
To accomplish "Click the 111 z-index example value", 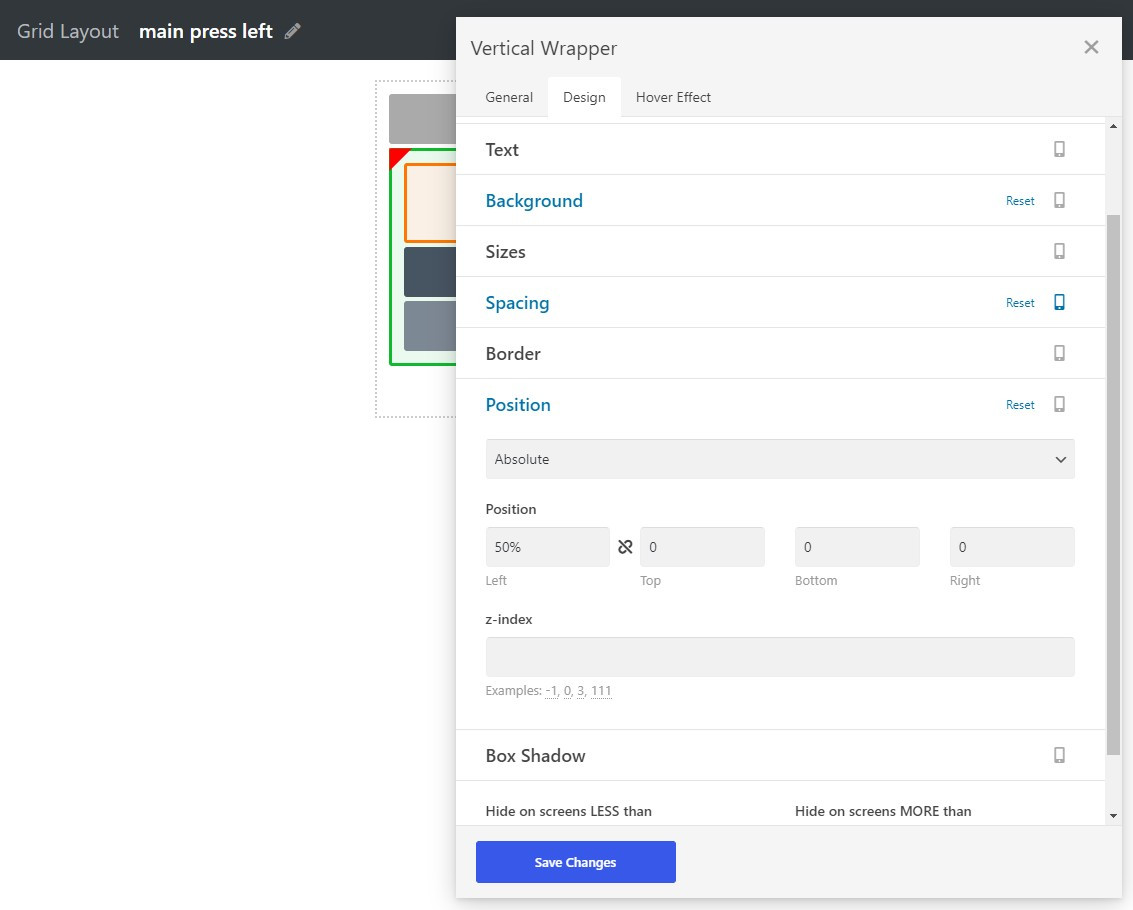I will [601, 691].
